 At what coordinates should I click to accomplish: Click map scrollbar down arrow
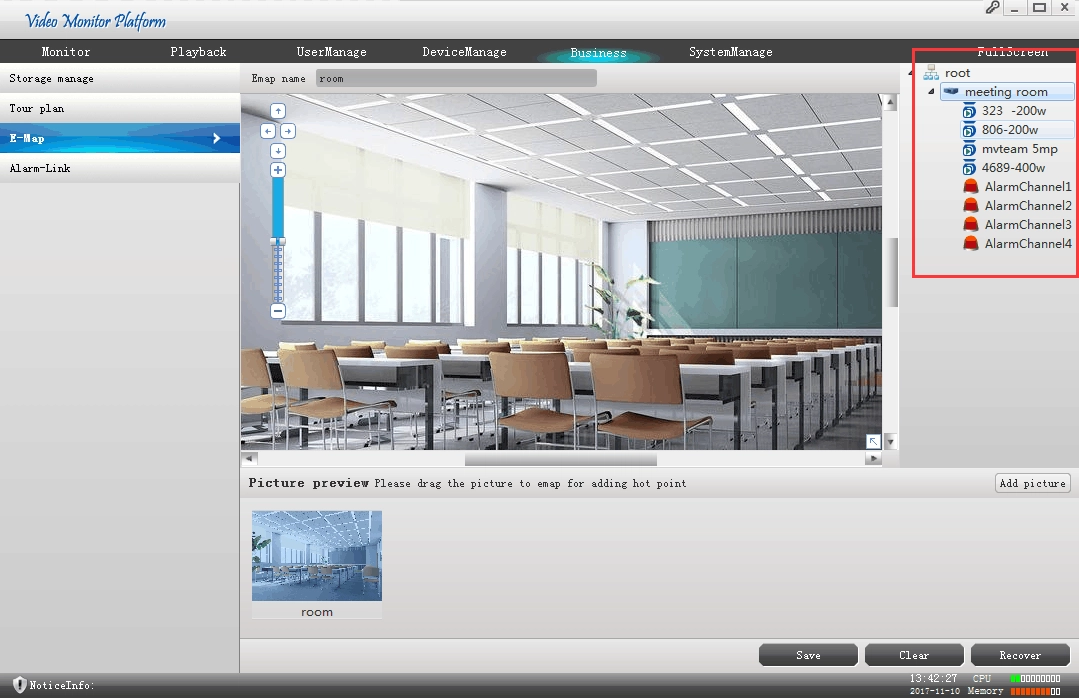click(890, 442)
